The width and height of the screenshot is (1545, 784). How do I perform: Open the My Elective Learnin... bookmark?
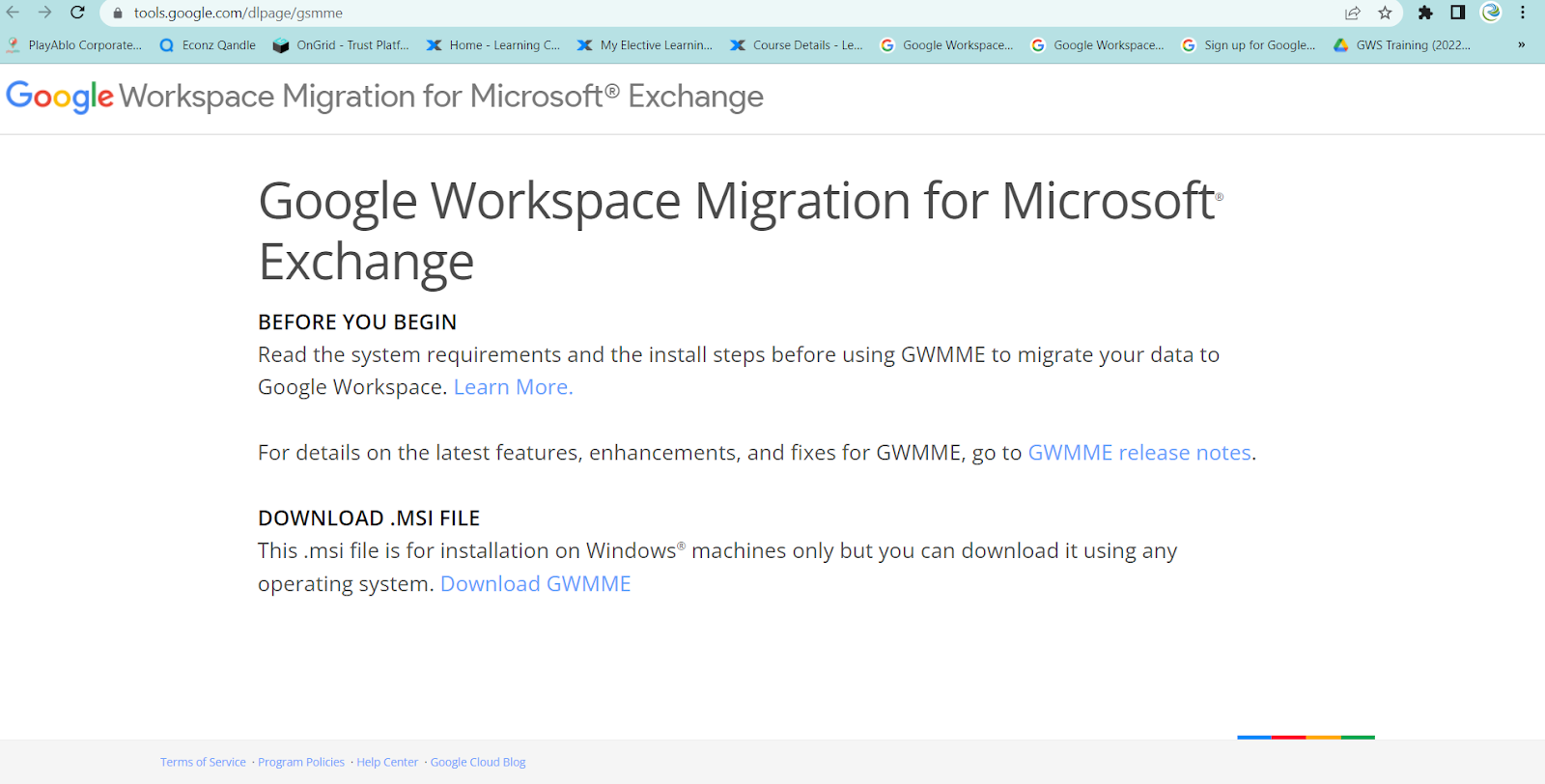(645, 45)
